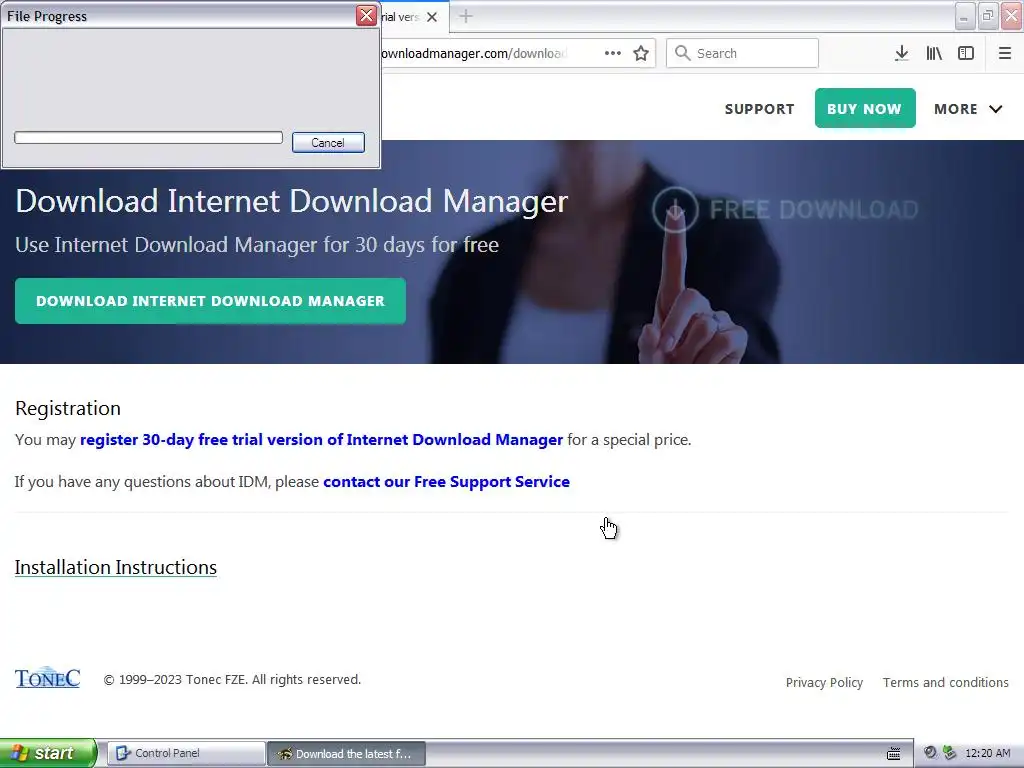
Task: Click the address bar URL
Action: [x=474, y=54]
